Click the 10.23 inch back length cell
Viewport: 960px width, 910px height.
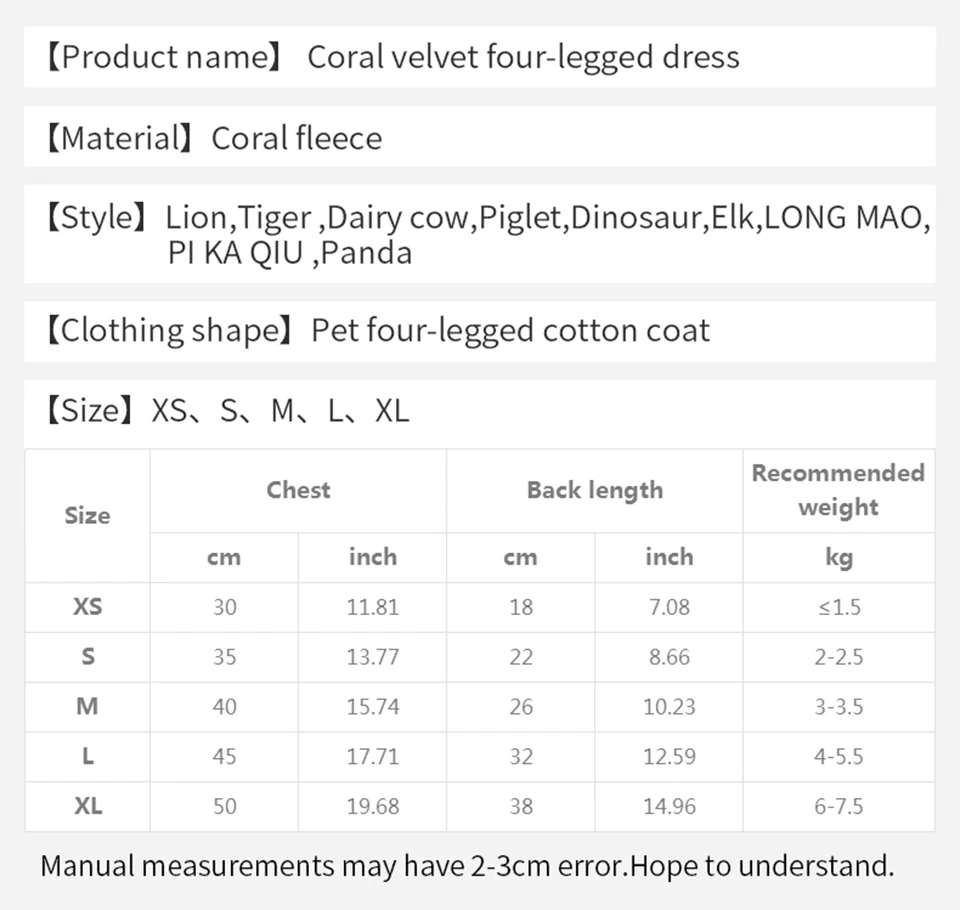669,707
